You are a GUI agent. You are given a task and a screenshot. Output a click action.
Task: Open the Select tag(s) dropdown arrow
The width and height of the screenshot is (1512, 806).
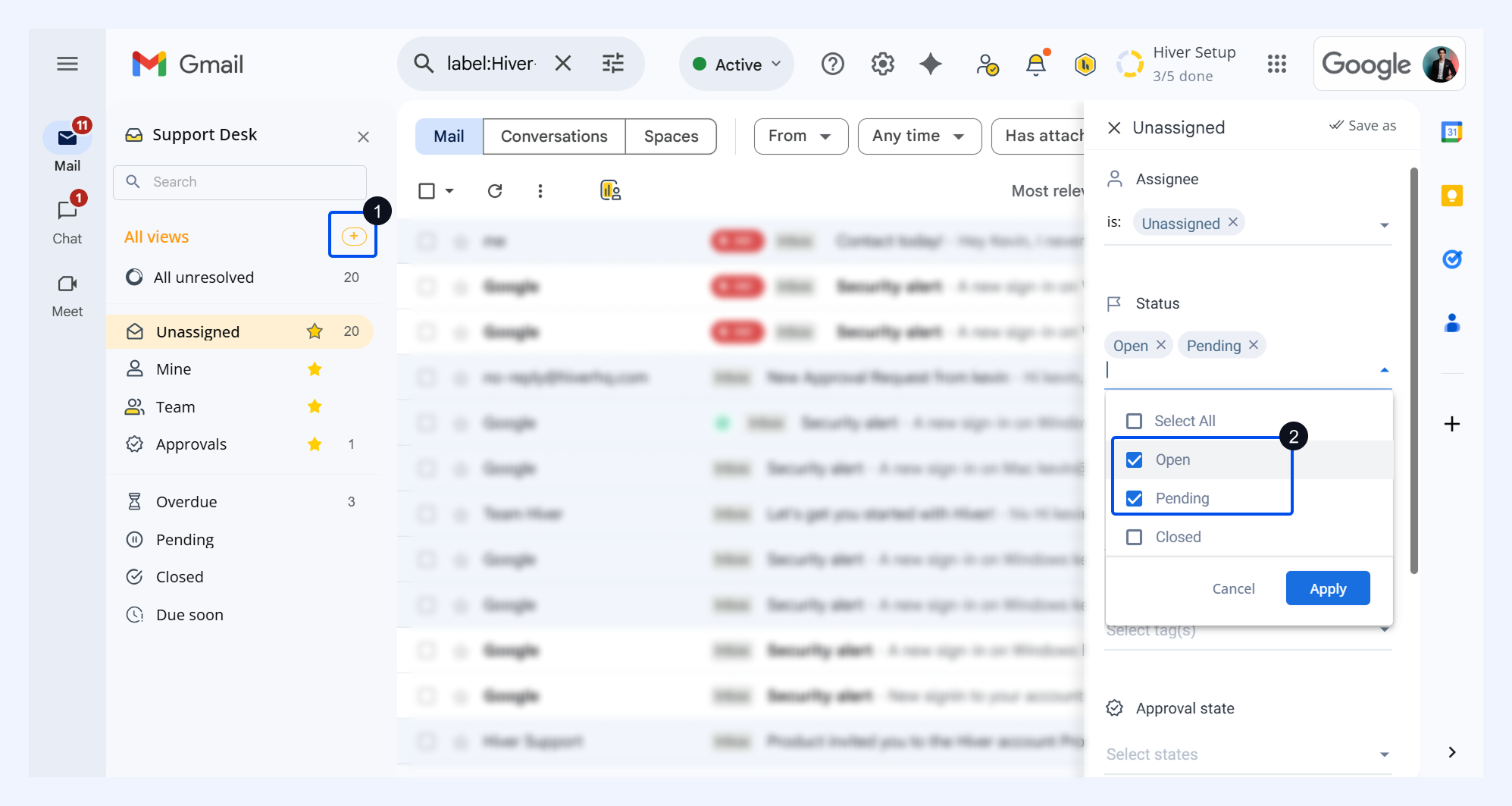coord(1385,631)
